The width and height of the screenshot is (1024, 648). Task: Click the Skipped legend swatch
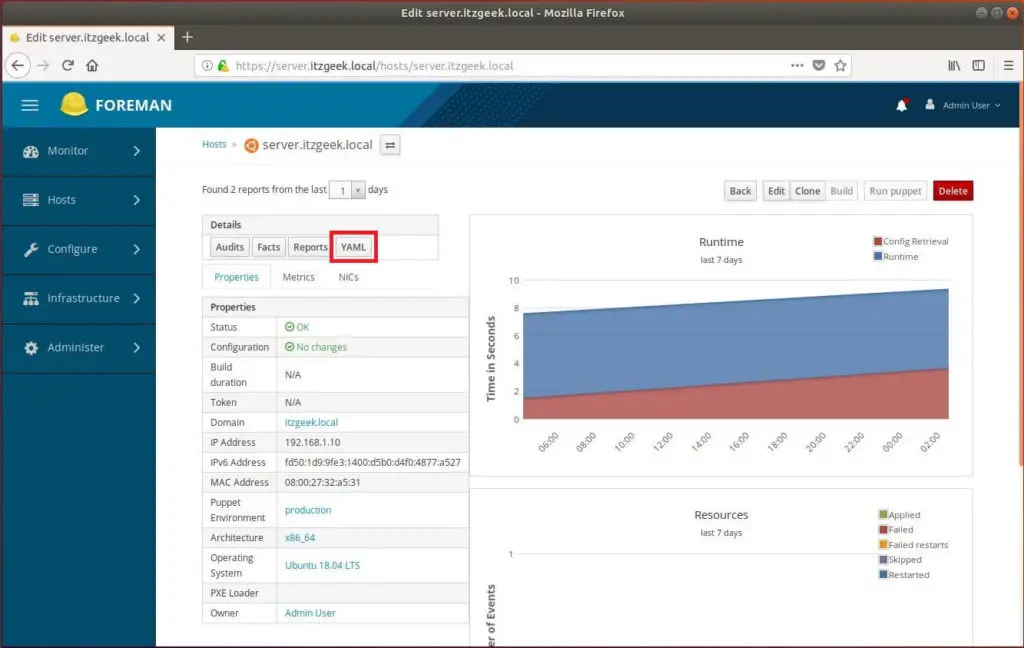(883, 560)
